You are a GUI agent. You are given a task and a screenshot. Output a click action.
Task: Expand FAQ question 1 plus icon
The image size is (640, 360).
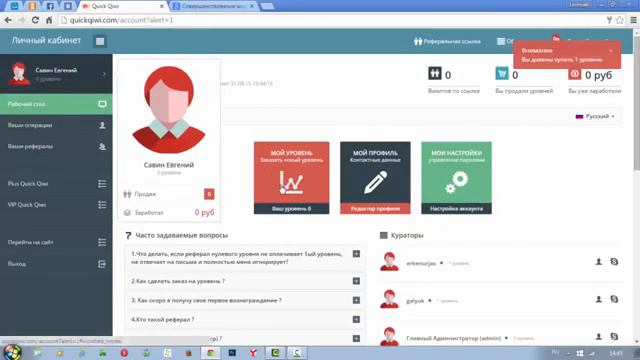coord(356,254)
